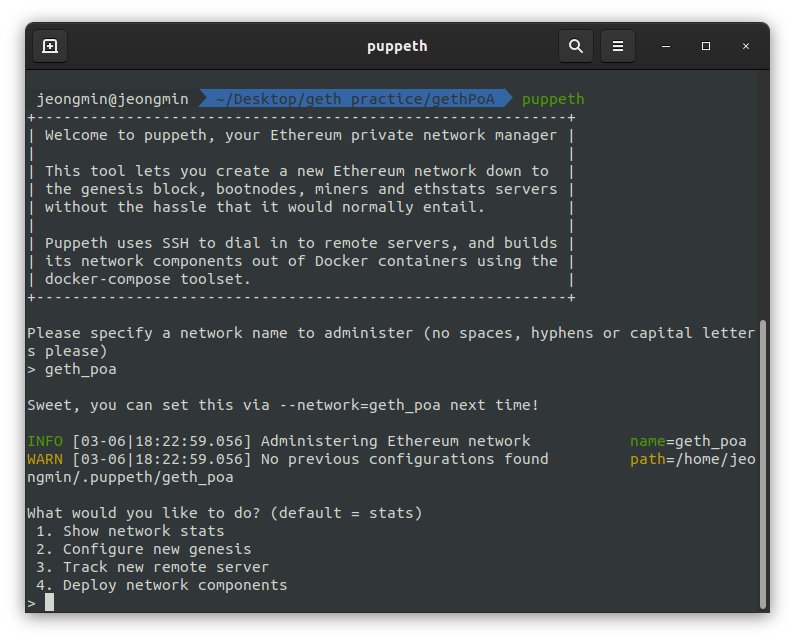Click the puppeth title in the header bar

pyautogui.click(x=397, y=46)
